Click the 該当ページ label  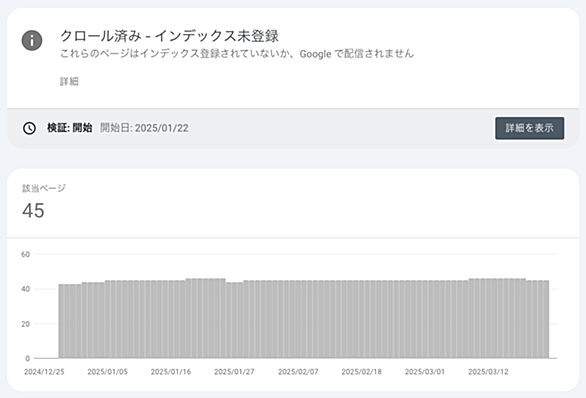[44, 188]
